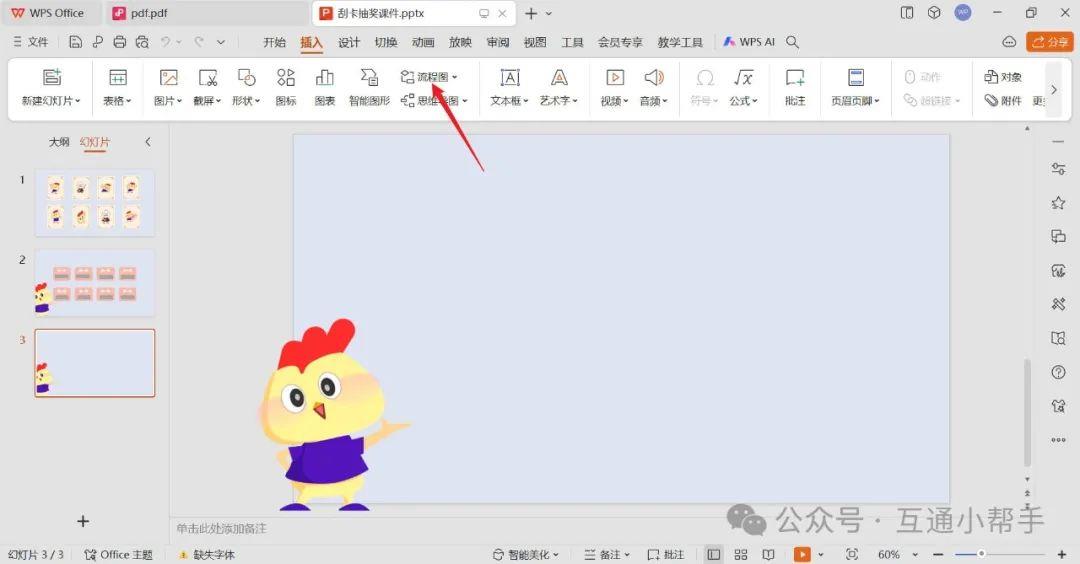Open quick access toolbar customize dropdown
The width and height of the screenshot is (1080, 564).
(x=221, y=42)
